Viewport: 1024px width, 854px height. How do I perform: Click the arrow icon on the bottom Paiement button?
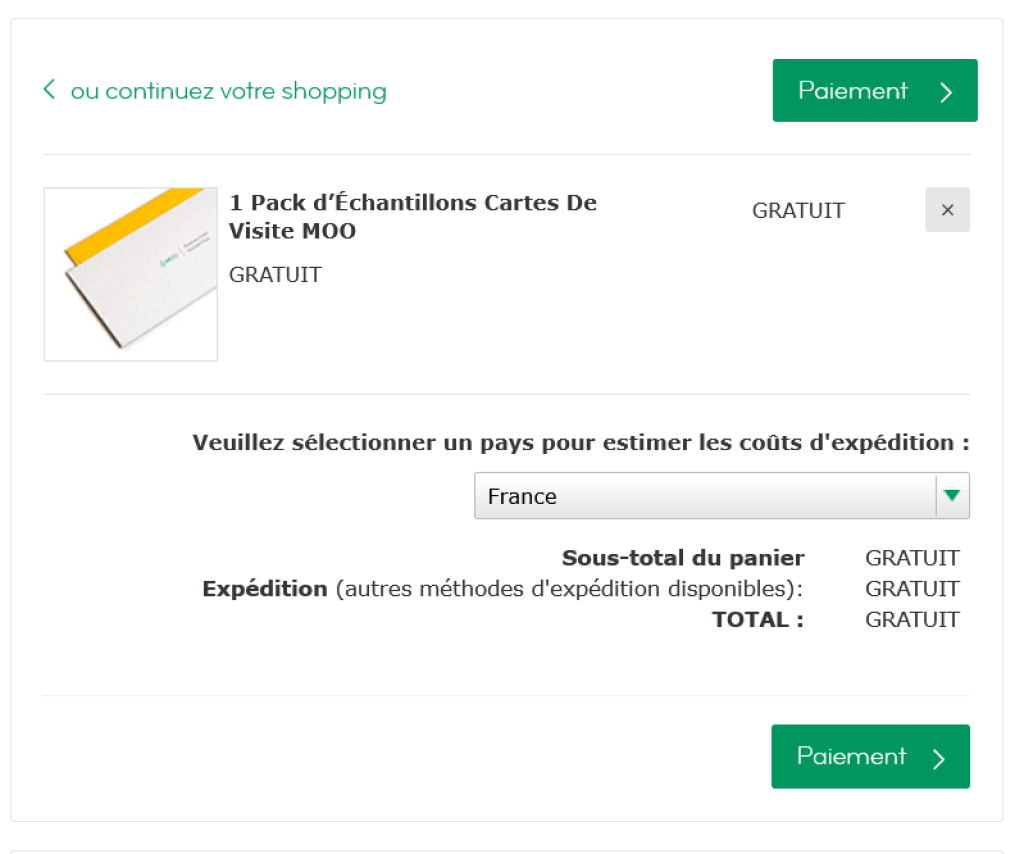click(x=938, y=758)
